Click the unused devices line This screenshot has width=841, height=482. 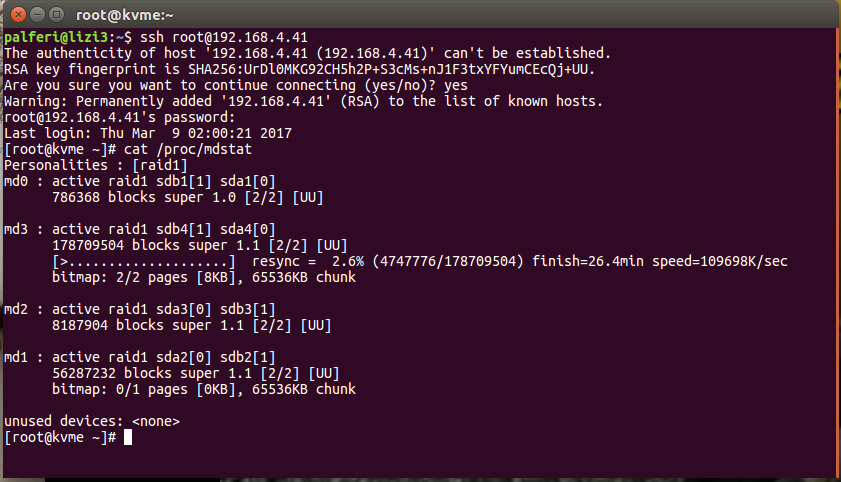click(92, 422)
